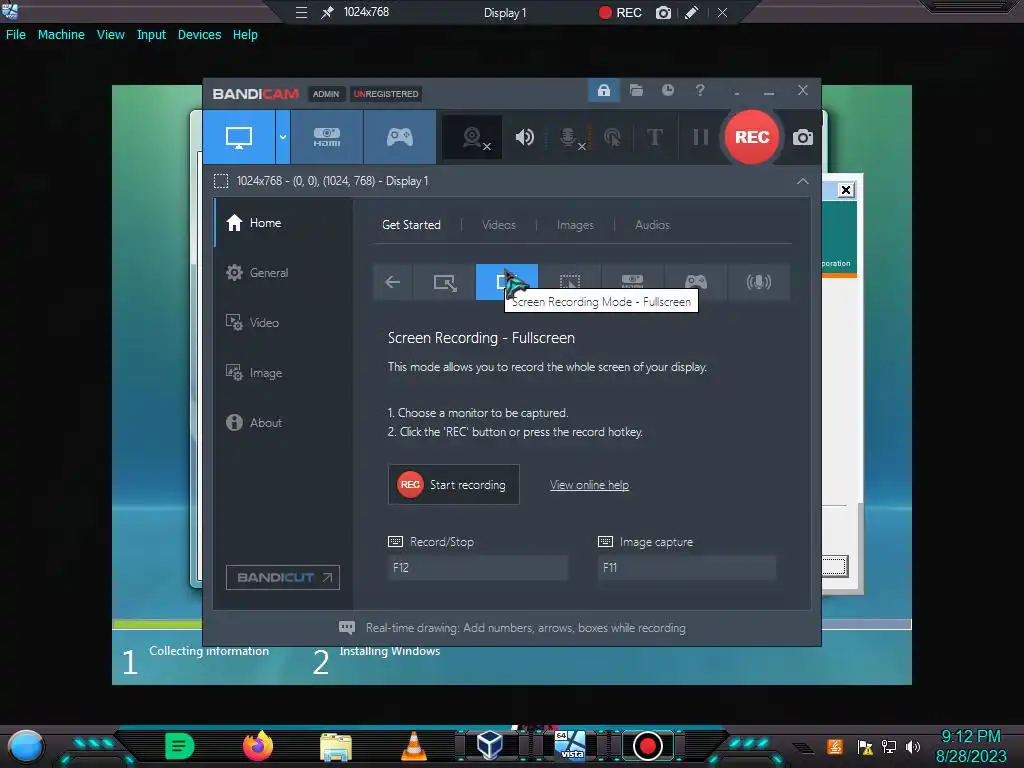1024x768 pixels.
Task: Close the background installer dialog with X
Action: [846, 190]
